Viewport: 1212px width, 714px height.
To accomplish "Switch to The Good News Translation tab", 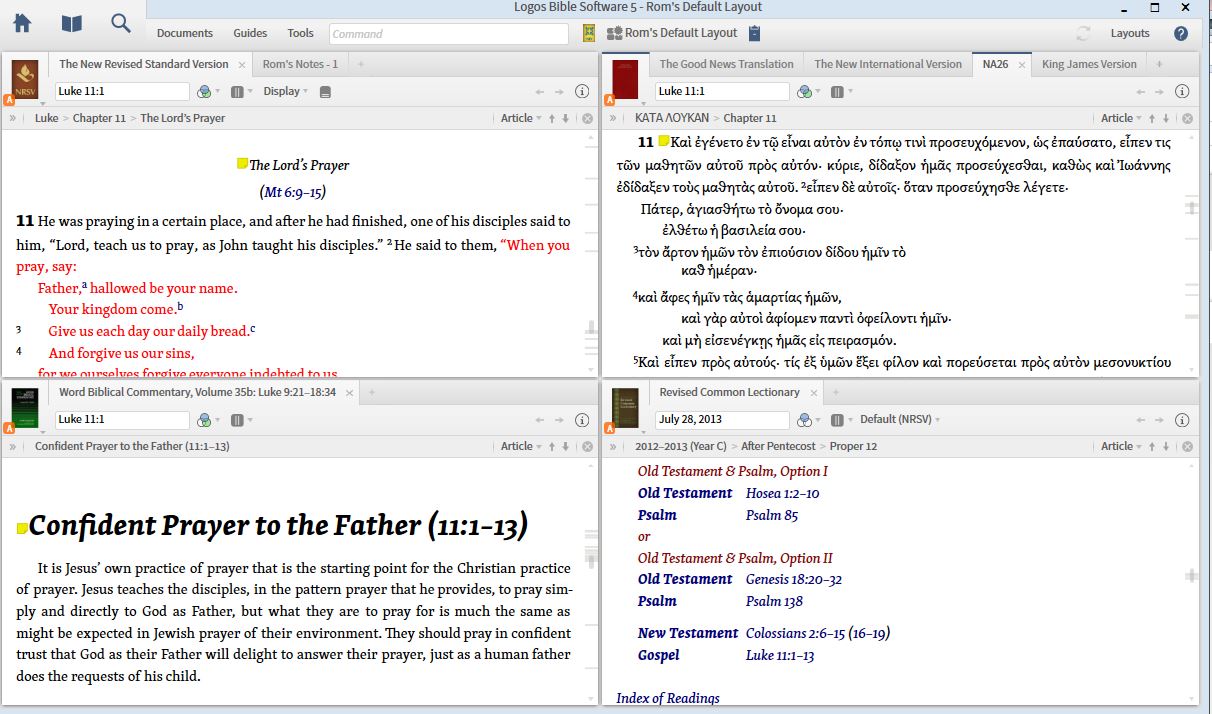I will point(726,64).
